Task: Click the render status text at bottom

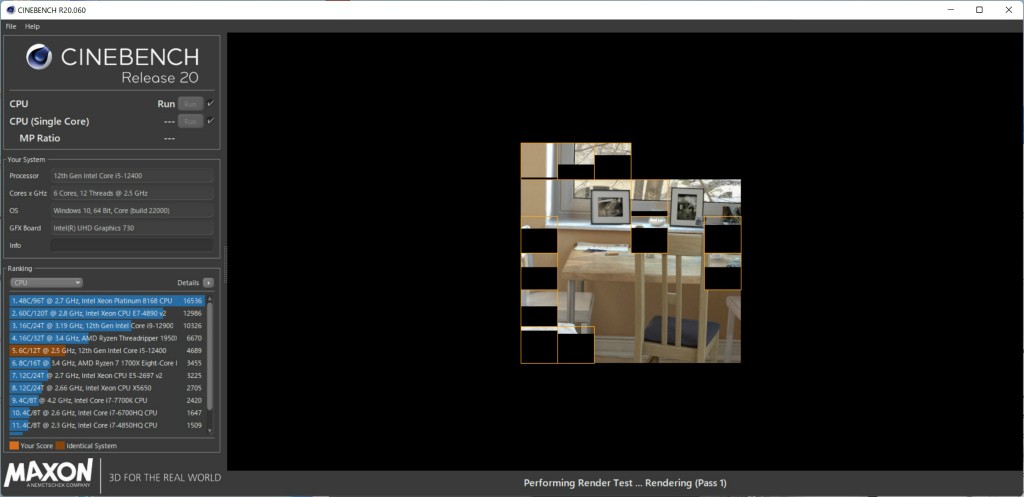Action: (625, 483)
